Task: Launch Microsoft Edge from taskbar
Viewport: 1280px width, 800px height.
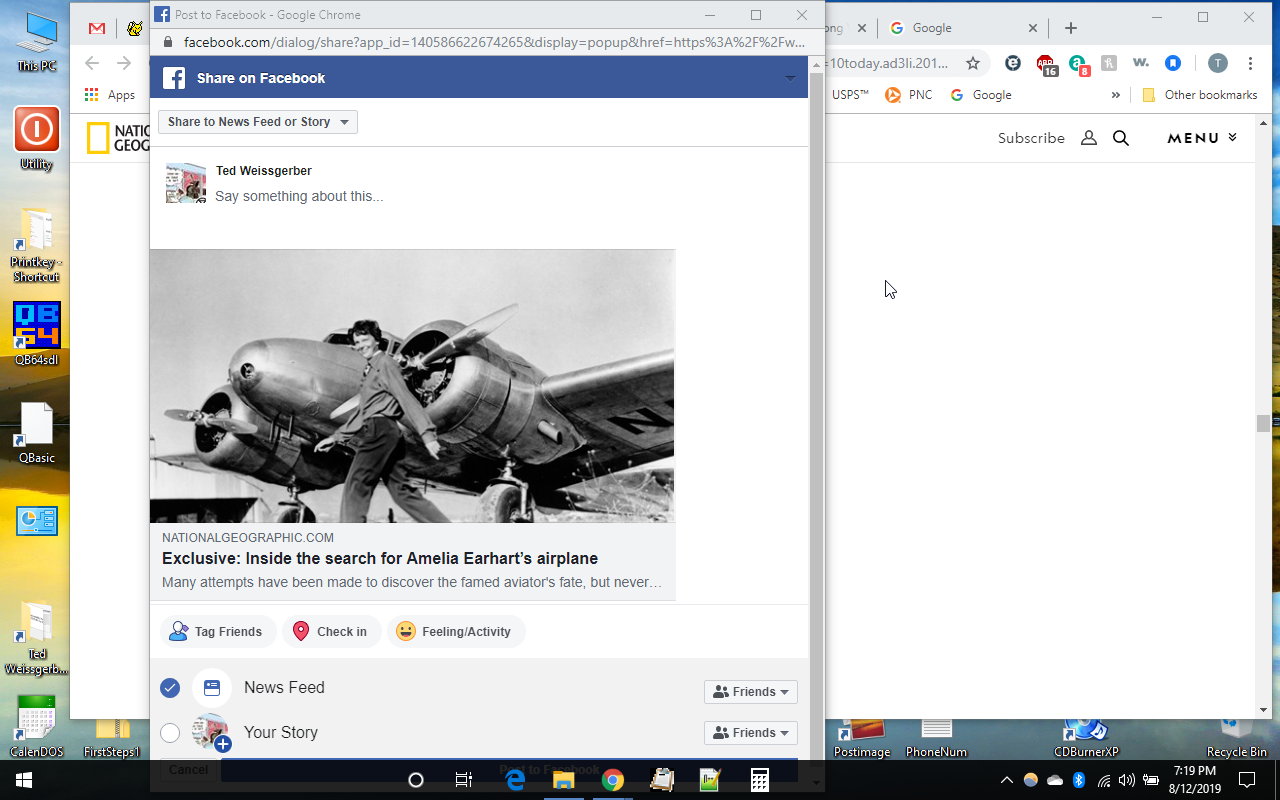Action: coord(515,780)
